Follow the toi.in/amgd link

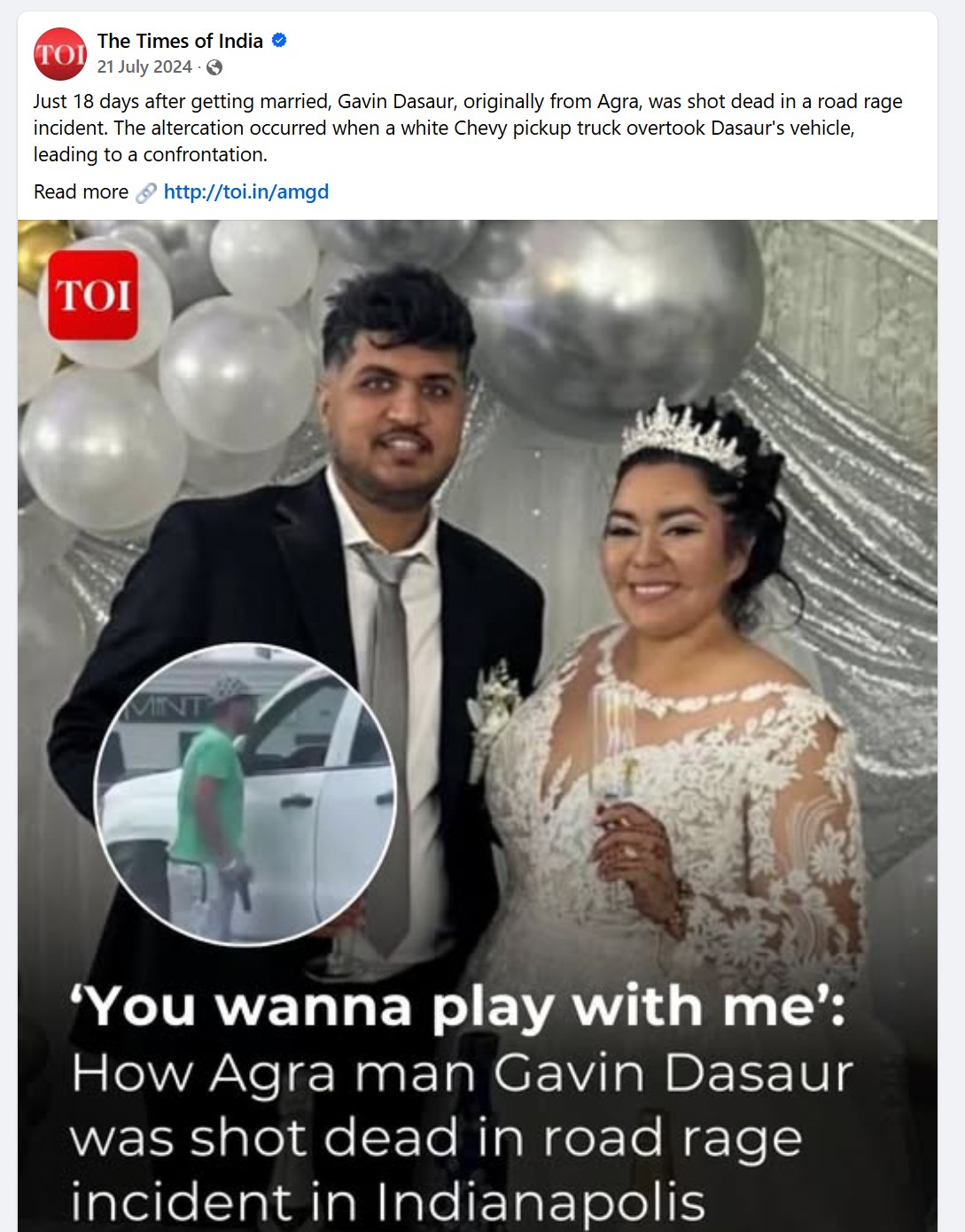click(246, 192)
